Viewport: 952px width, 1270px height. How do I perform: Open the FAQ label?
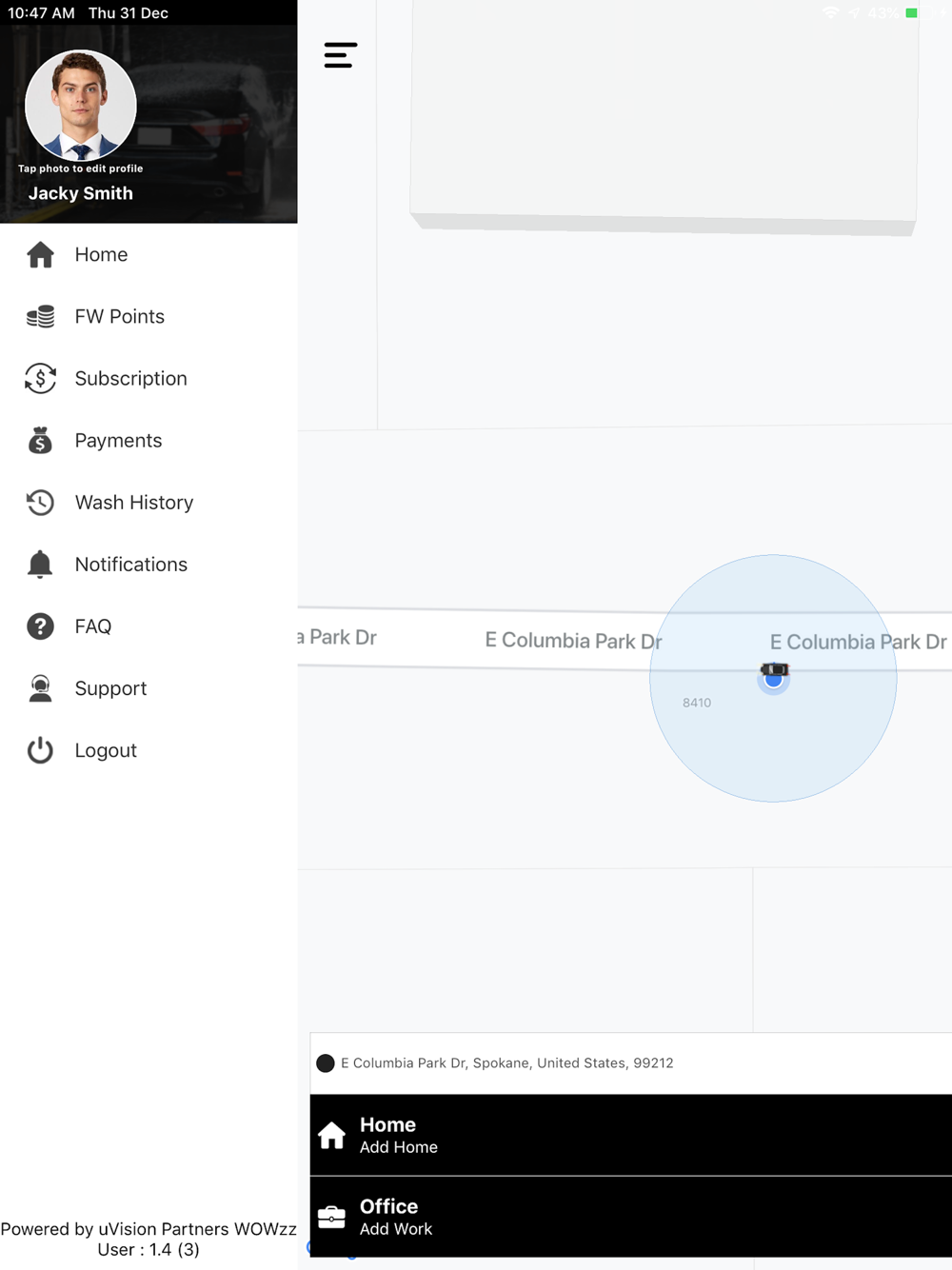[93, 626]
